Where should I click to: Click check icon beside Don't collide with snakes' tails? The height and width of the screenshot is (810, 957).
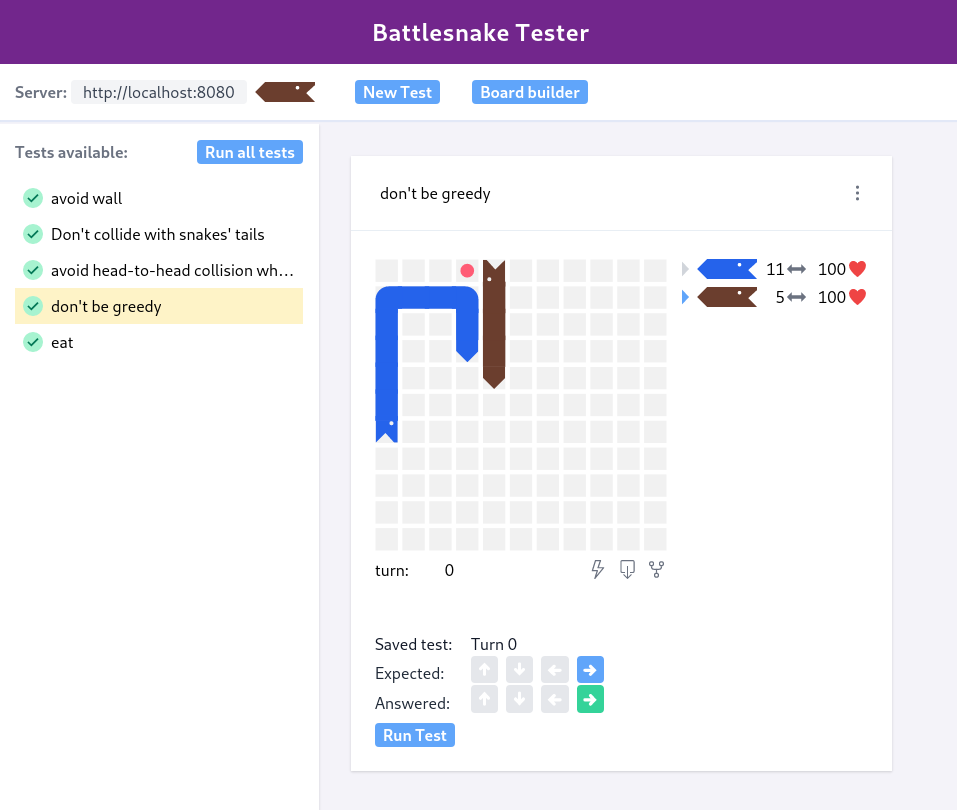(33, 234)
